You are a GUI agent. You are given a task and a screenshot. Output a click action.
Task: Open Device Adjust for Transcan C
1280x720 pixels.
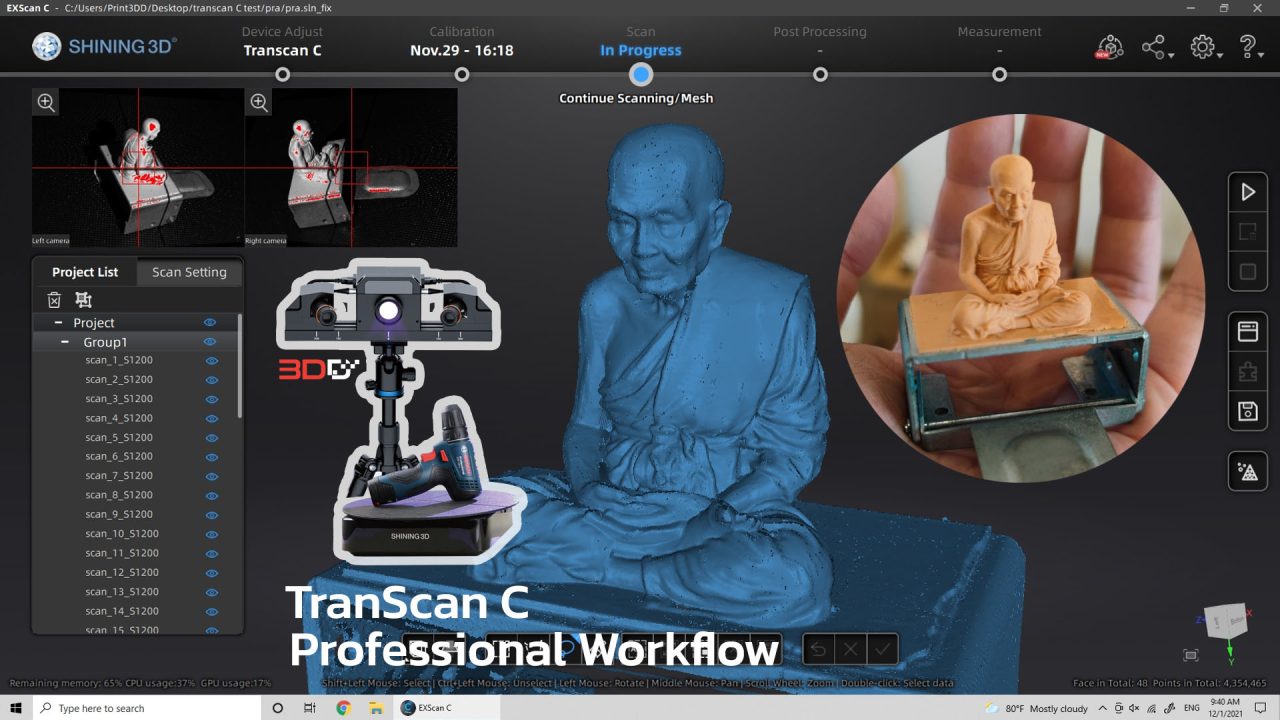[282, 40]
